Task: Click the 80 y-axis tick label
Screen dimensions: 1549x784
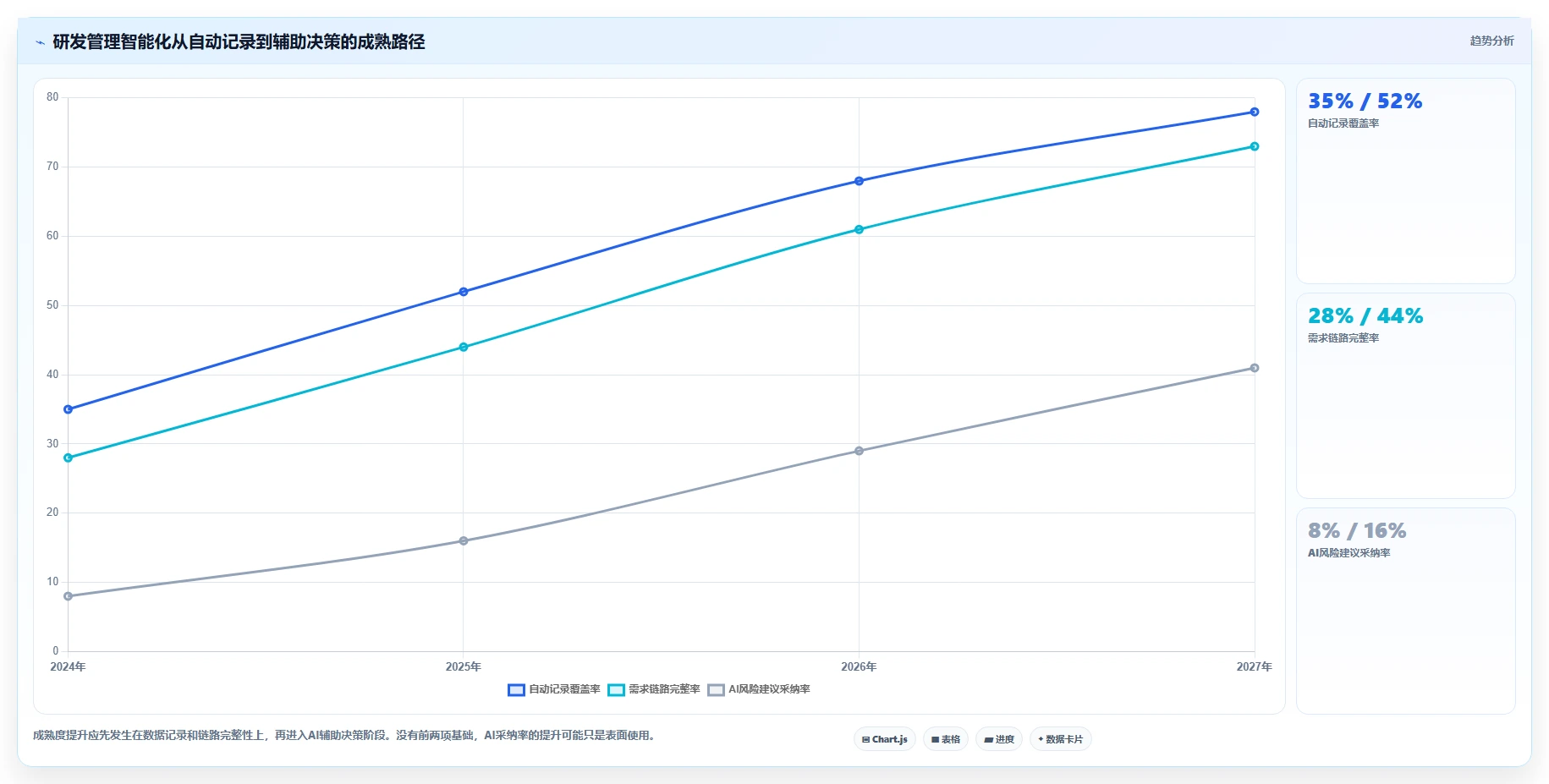Action: click(x=52, y=97)
